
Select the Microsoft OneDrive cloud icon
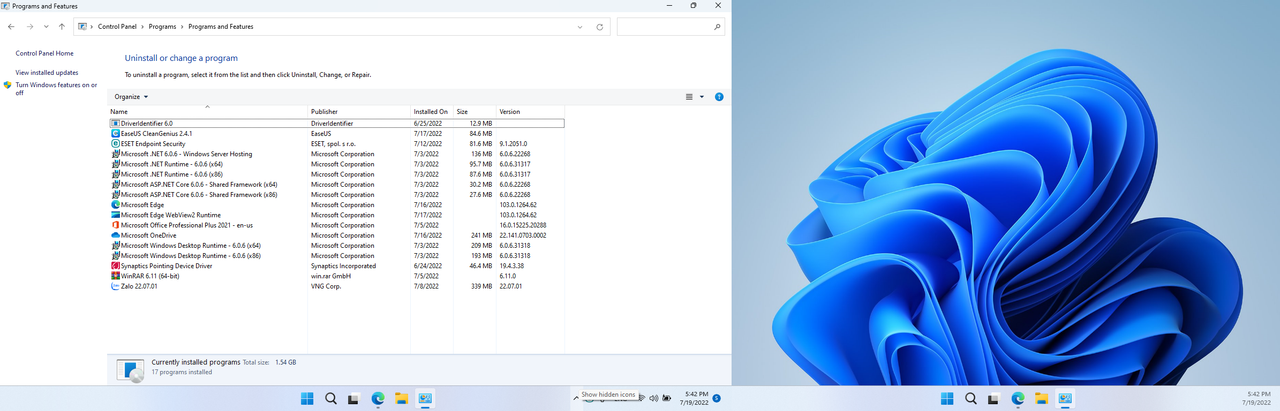coord(115,236)
